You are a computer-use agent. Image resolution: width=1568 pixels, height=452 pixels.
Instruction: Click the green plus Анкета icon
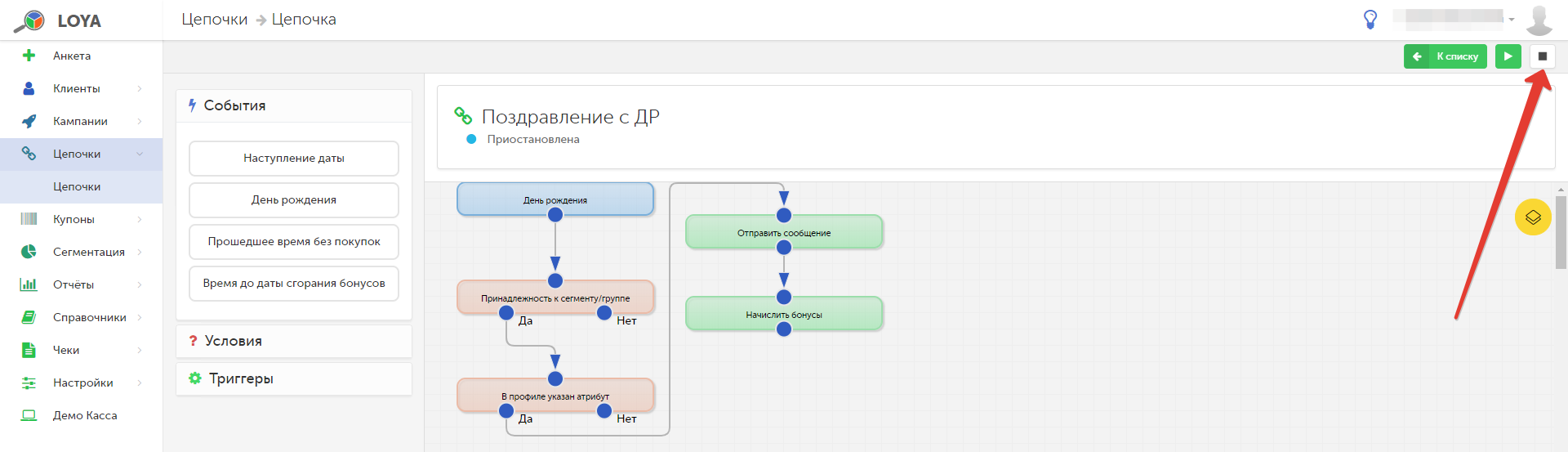(x=29, y=56)
